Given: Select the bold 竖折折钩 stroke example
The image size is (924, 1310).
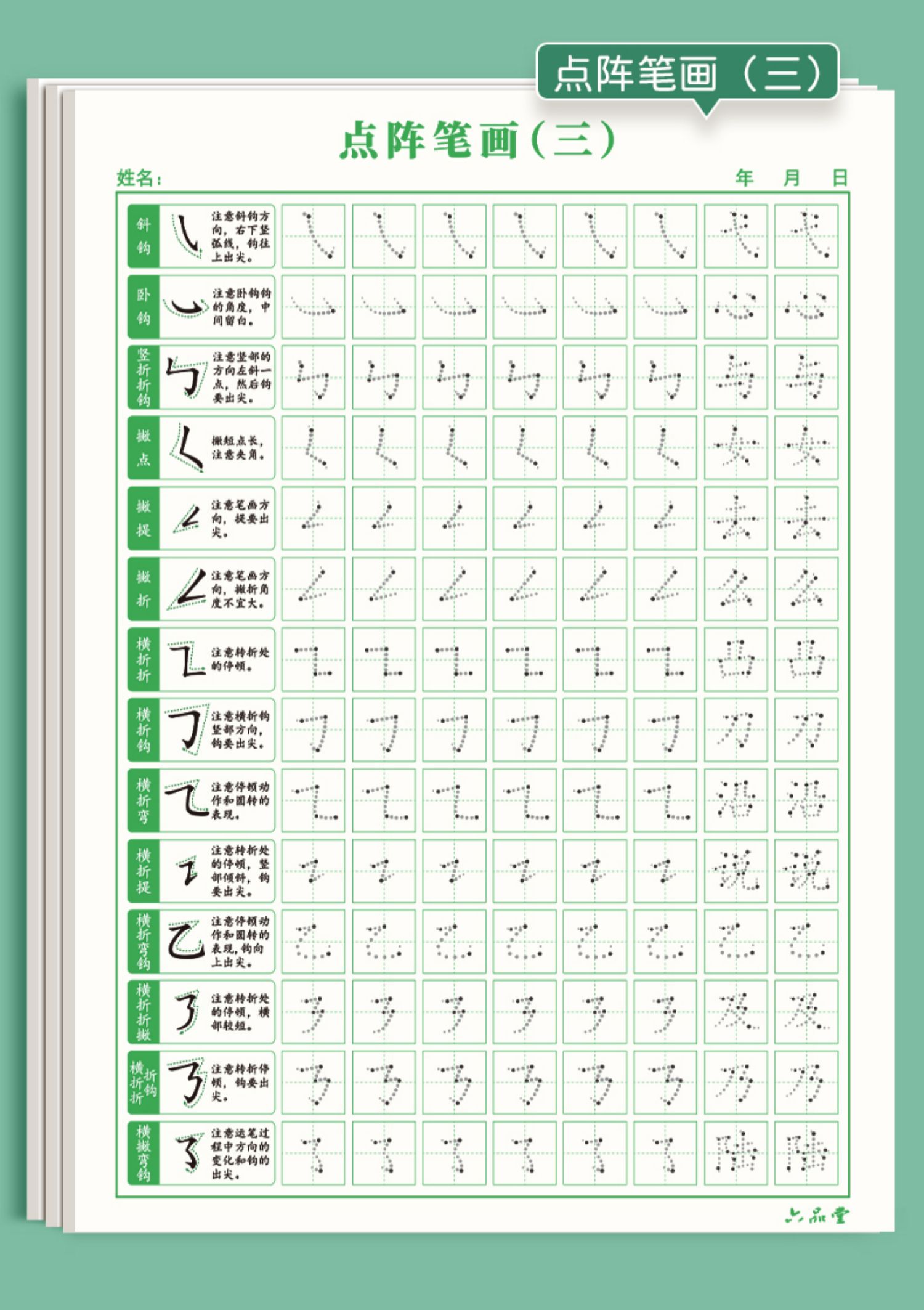Looking at the screenshot, I should click(186, 377).
